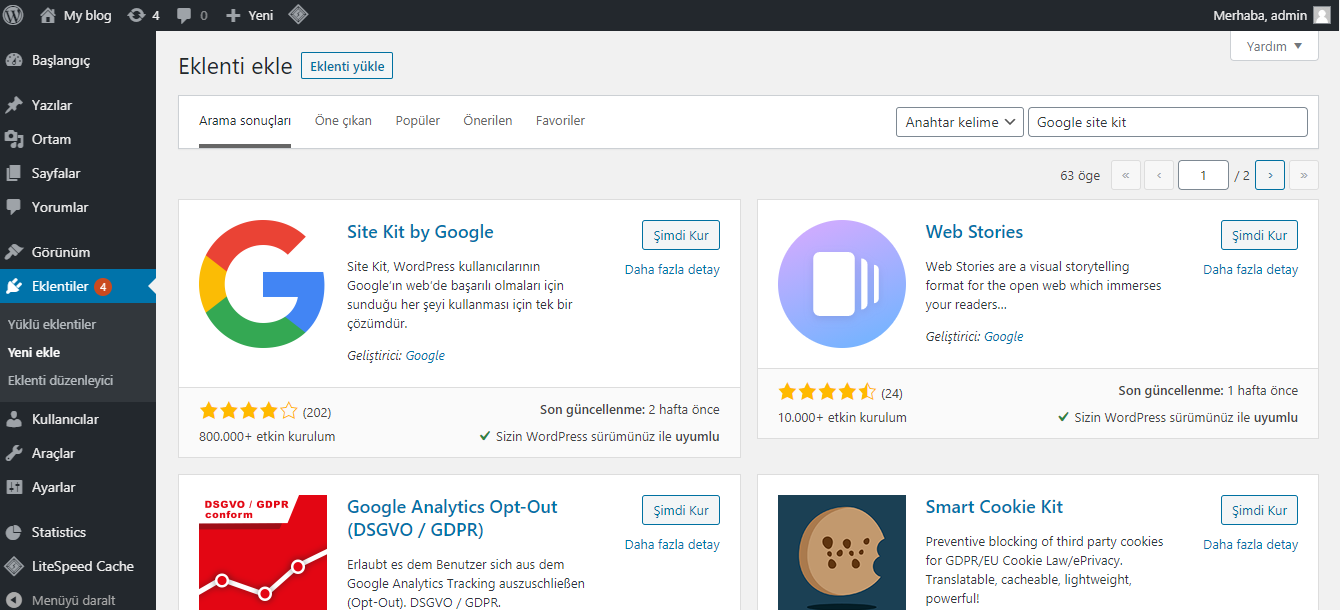Open the Smart Cookie Kit title link
This screenshot has width=1340, height=610.
[x=994, y=507]
